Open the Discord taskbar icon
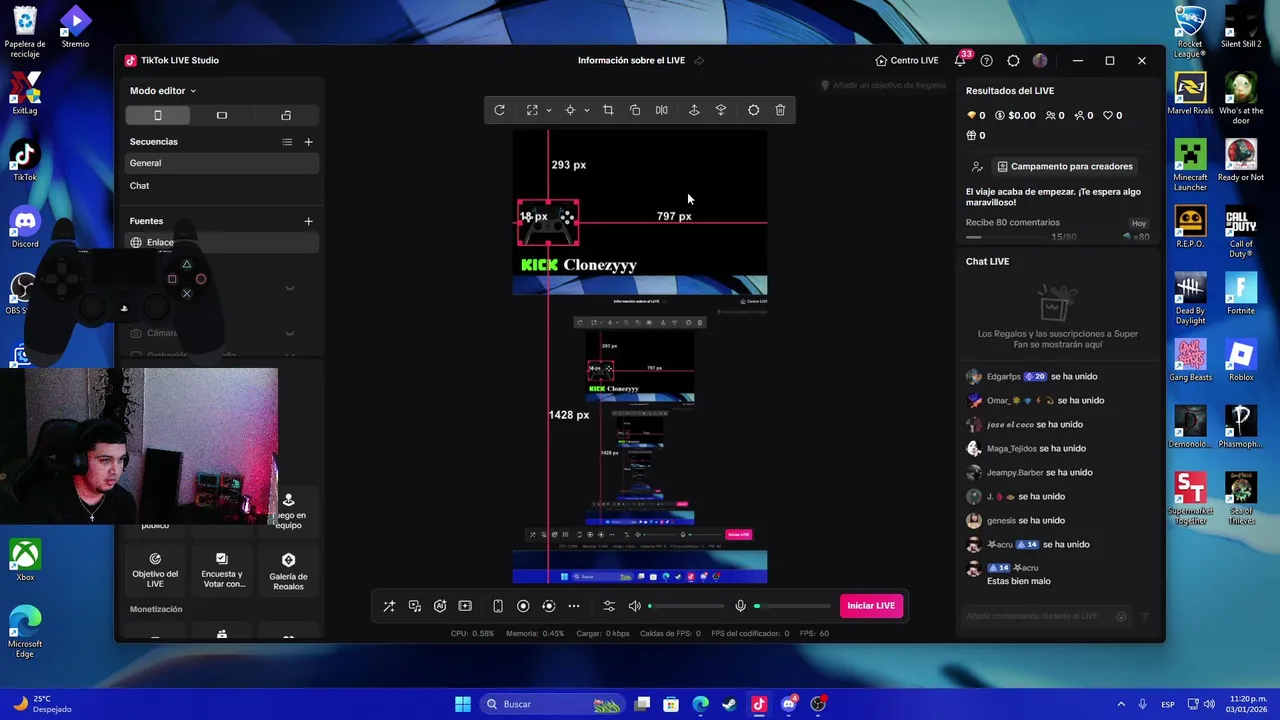 click(x=789, y=704)
